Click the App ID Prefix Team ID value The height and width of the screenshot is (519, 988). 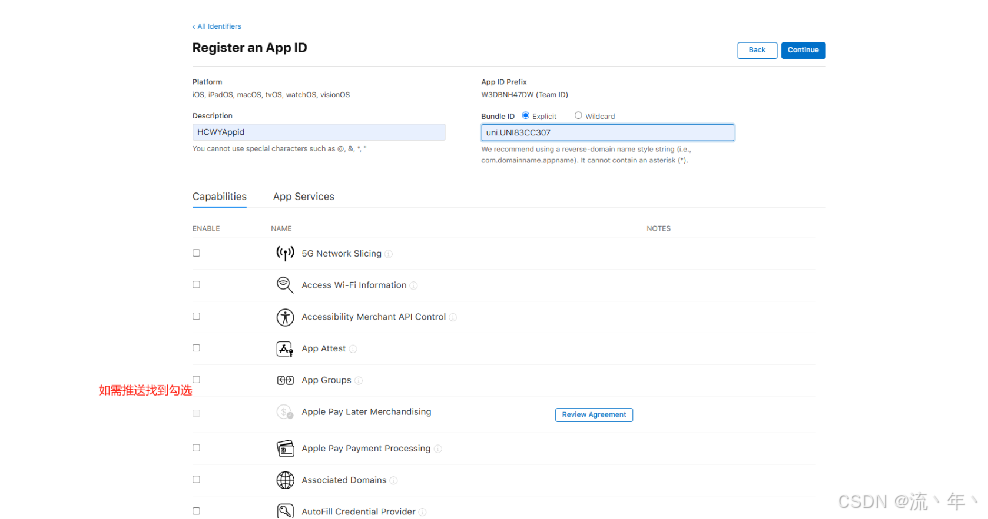point(525,94)
